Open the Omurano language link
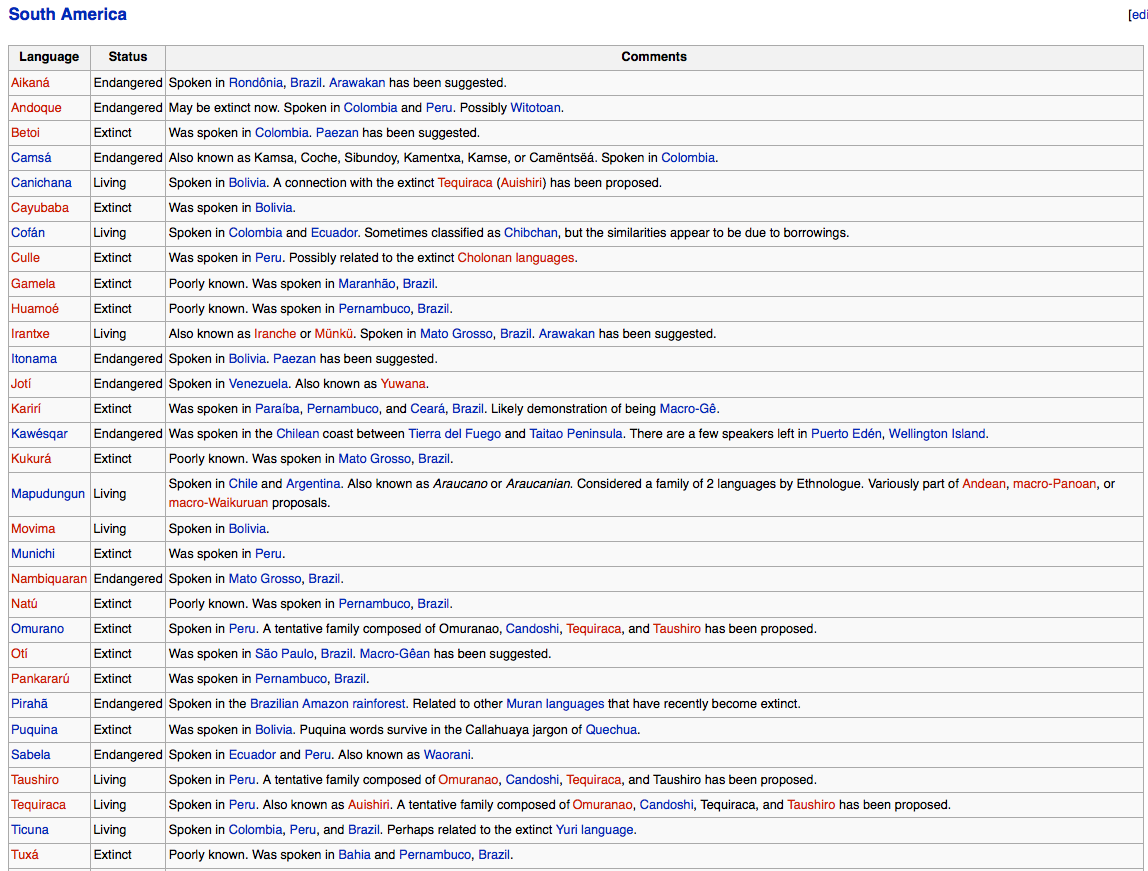This screenshot has height=871, width=1148. (37, 628)
